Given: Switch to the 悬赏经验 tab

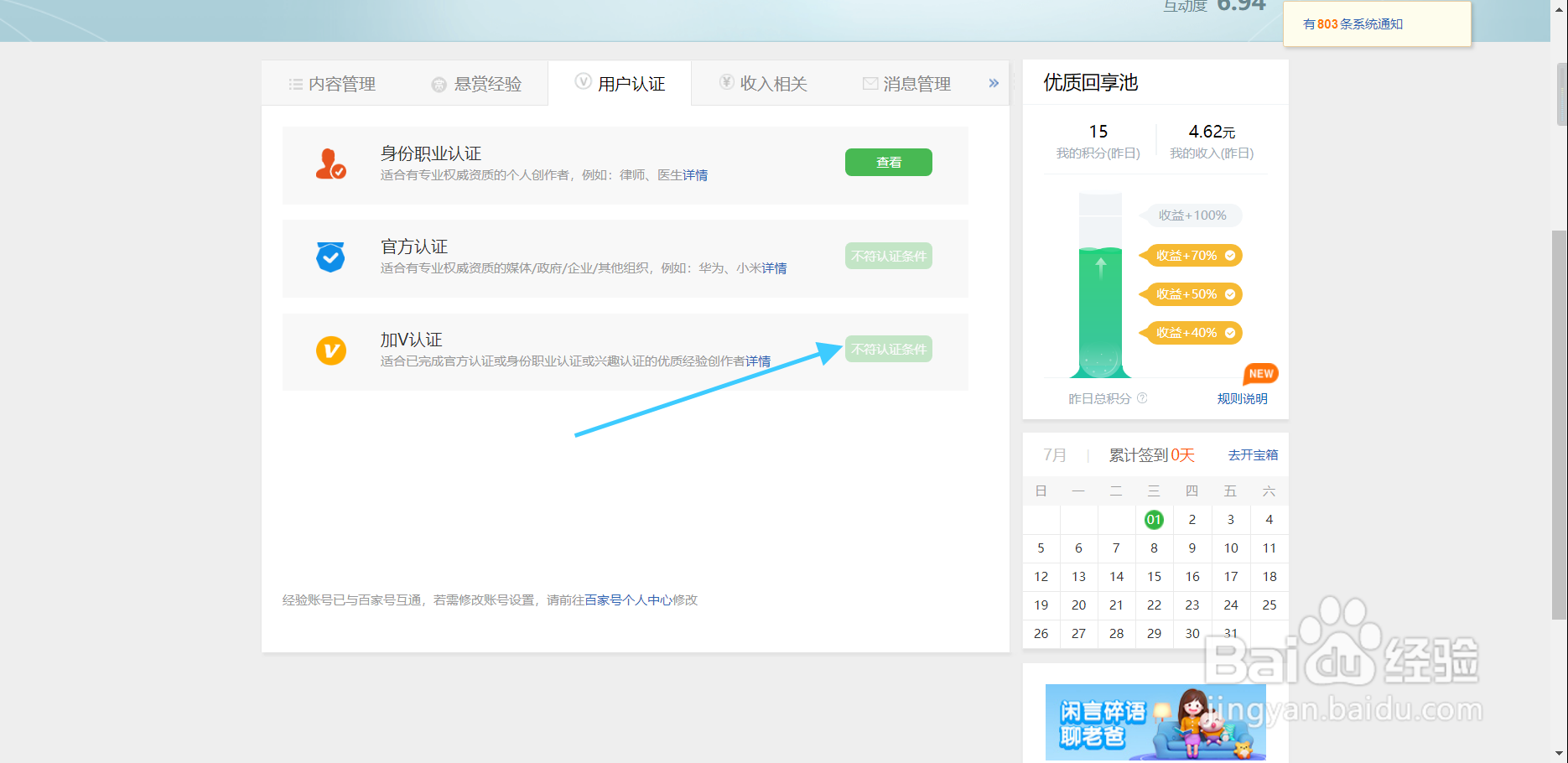Looking at the screenshot, I should point(476,83).
